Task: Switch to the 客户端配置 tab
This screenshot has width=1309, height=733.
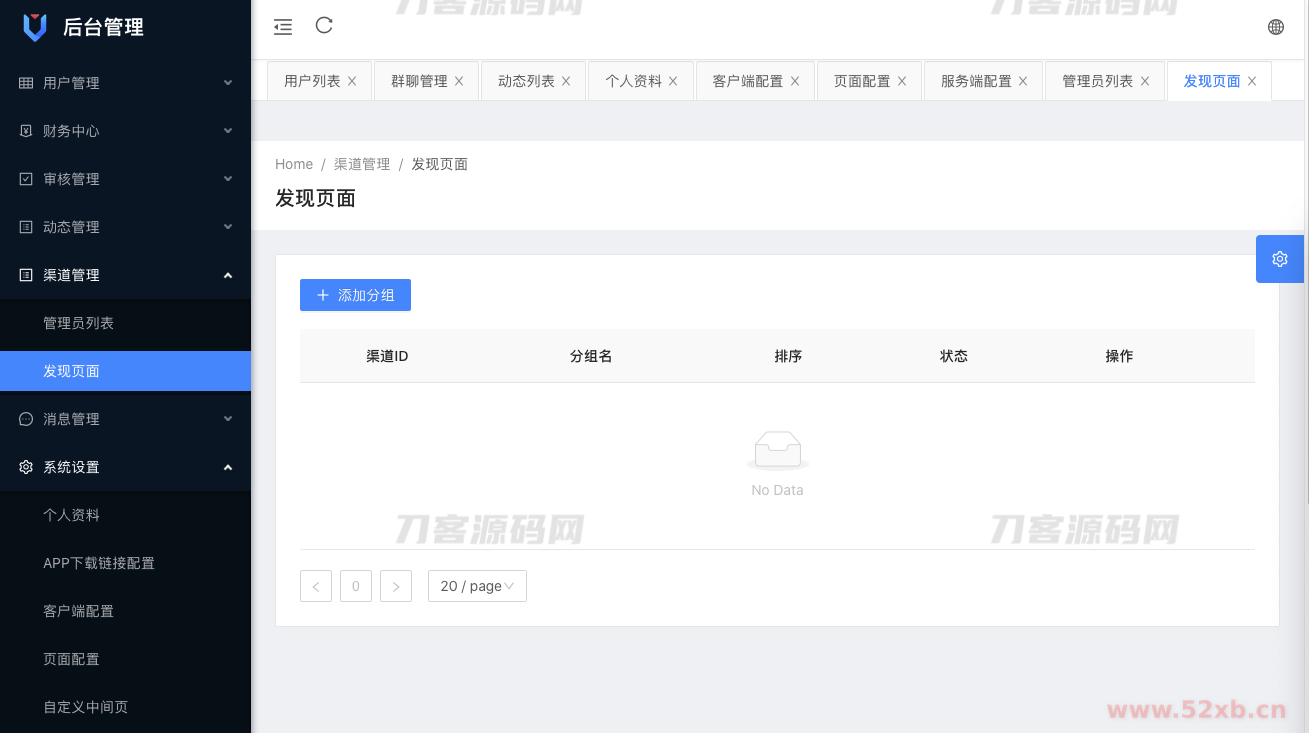Action: tap(748, 80)
